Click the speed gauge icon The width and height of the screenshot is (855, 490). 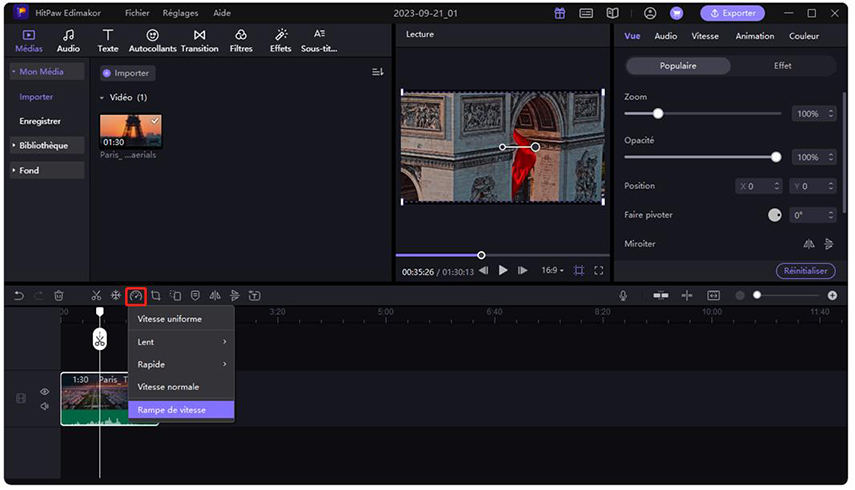pyautogui.click(x=136, y=296)
